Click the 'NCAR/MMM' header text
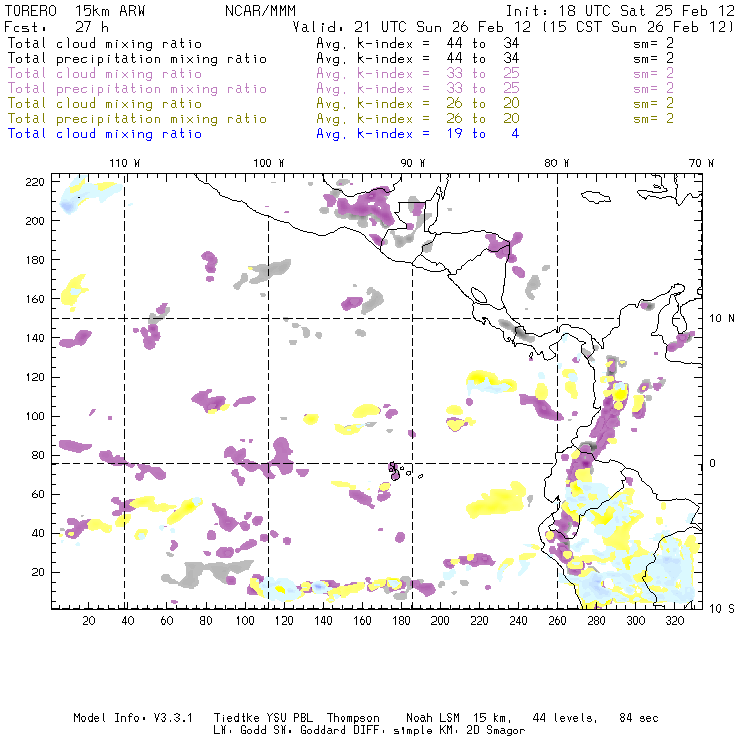Viewport: 740px width, 740px height. (260, 11)
